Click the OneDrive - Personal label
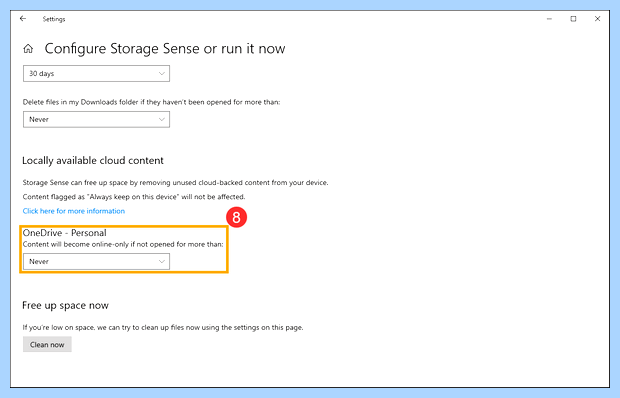Viewport: 620px width, 398px height. [x=64, y=233]
